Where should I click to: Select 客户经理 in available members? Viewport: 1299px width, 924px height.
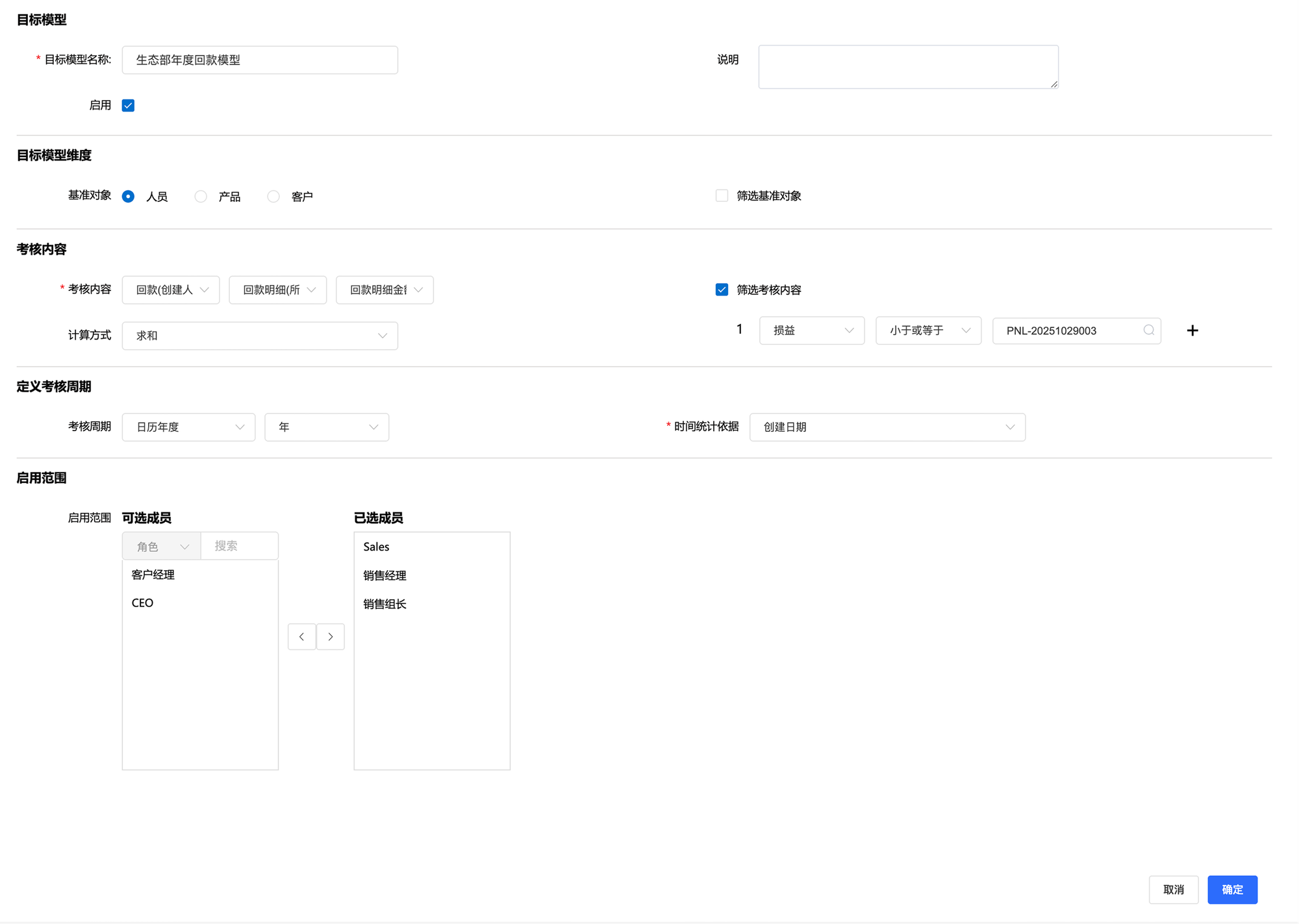[153, 575]
